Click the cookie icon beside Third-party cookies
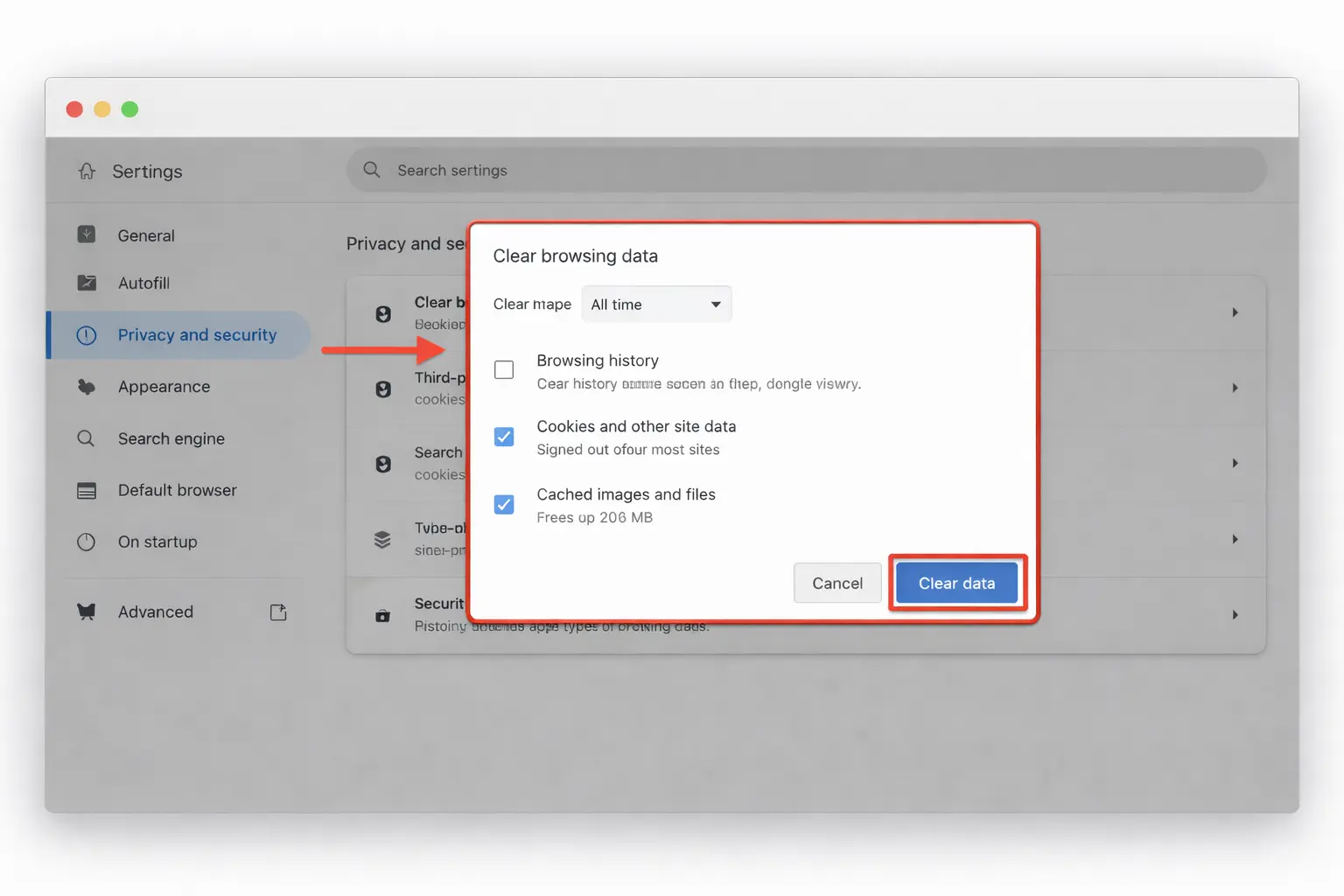The image size is (1344, 896). 382,388
